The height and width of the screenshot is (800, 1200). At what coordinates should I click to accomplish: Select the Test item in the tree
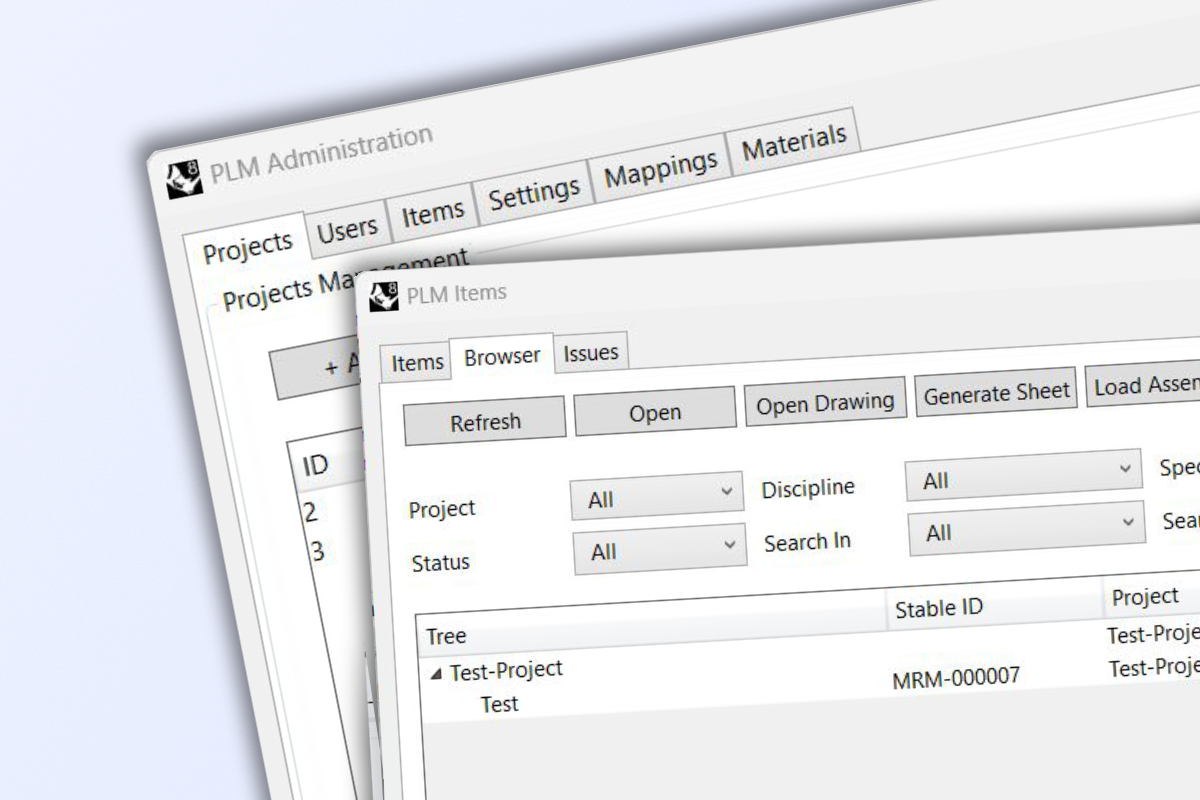tap(499, 704)
